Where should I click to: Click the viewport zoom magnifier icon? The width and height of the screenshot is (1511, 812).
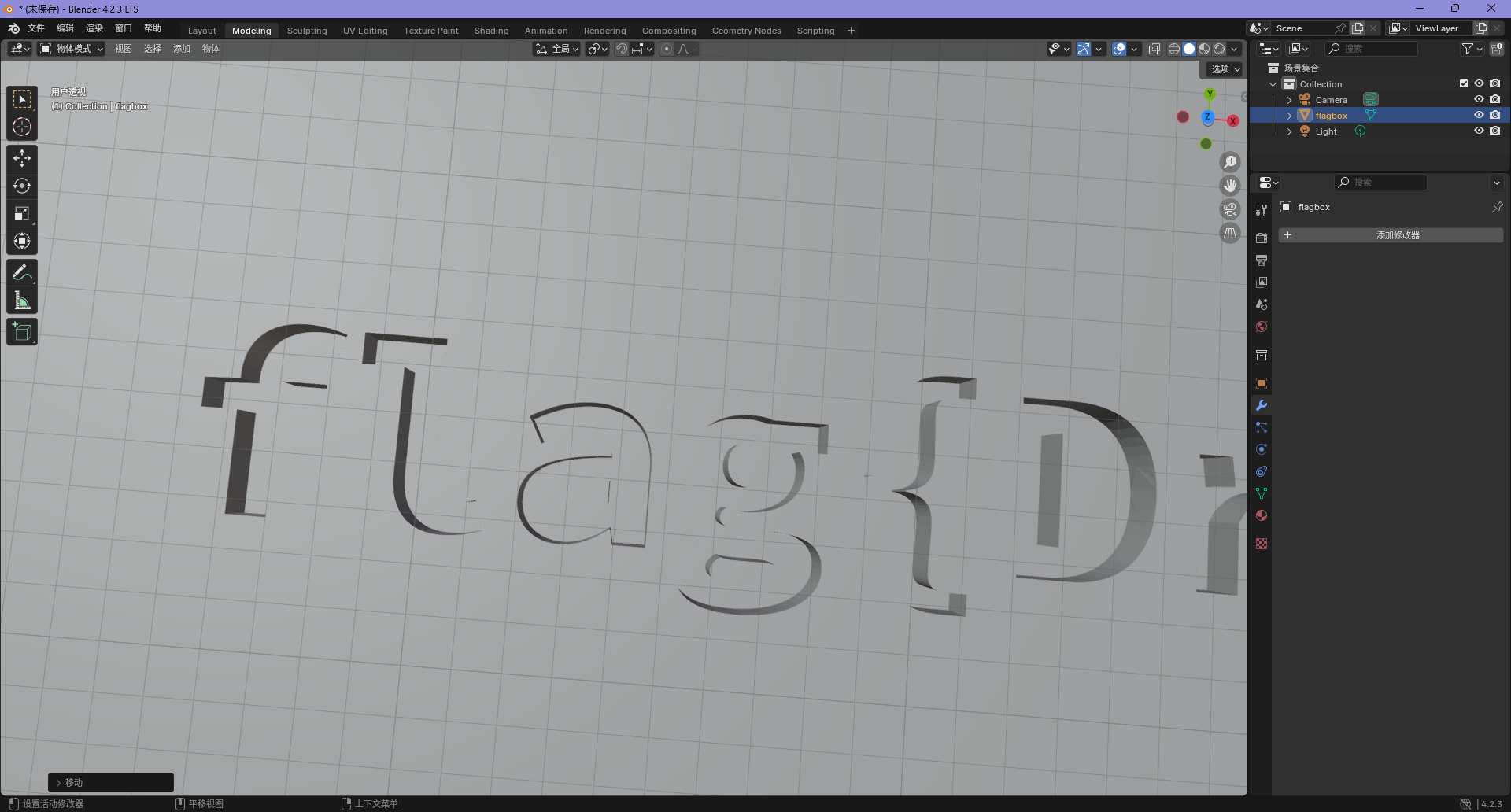pos(1229,162)
